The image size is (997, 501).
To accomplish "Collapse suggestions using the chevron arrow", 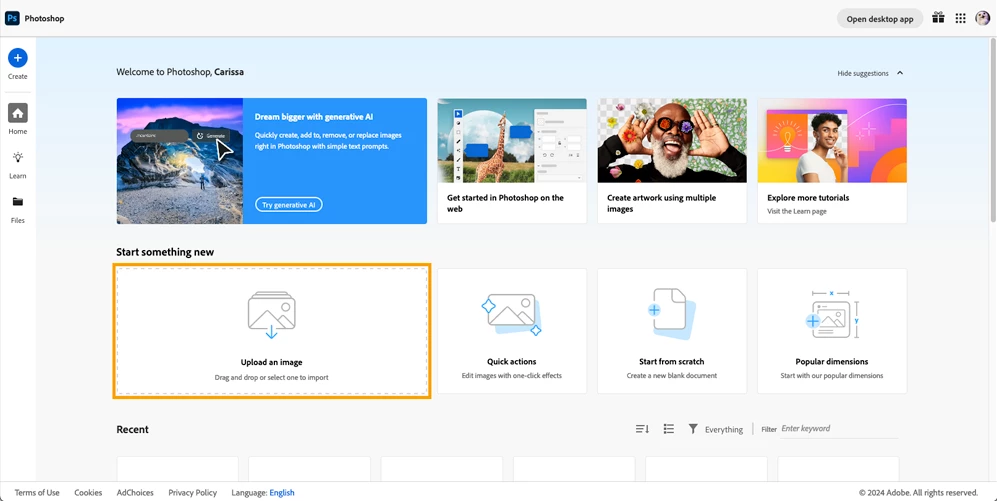I will pos(900,73).
